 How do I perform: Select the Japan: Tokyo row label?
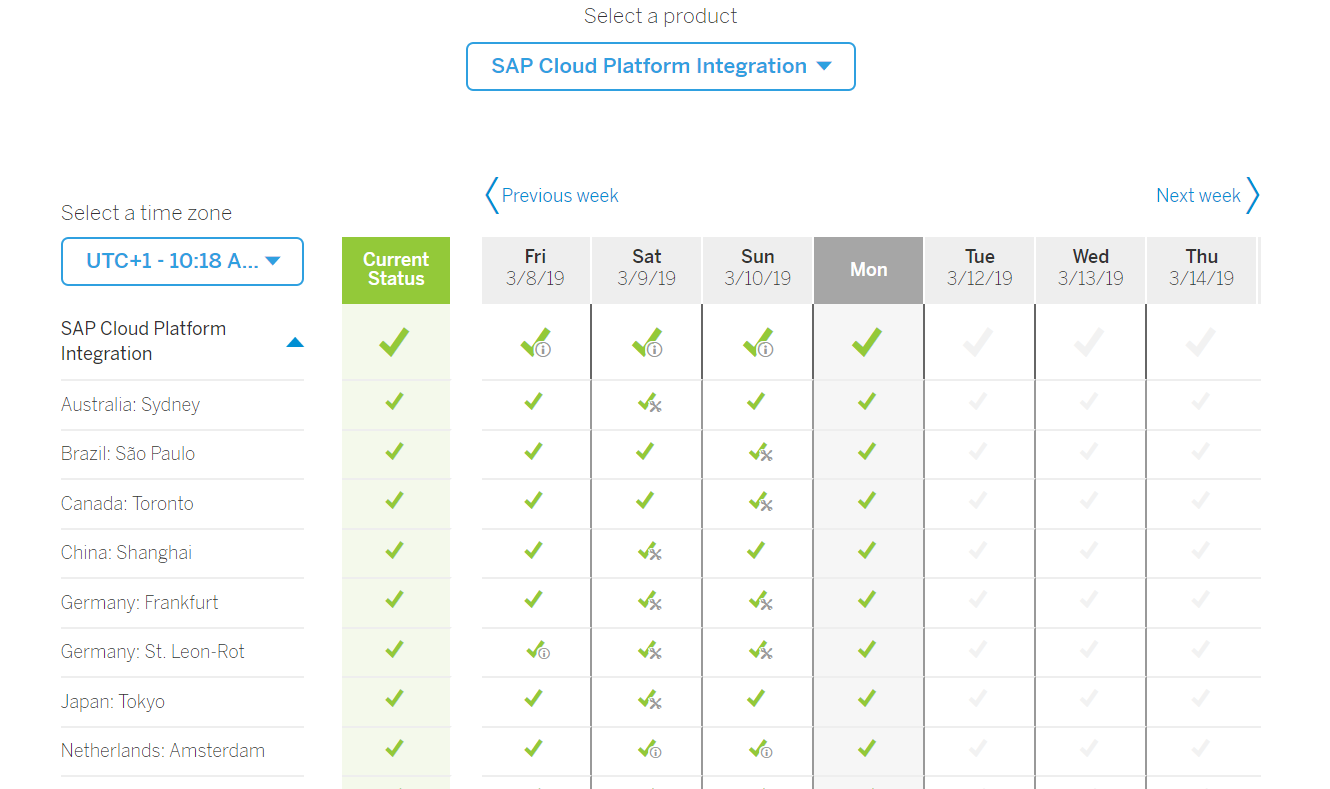pos(113,702)
